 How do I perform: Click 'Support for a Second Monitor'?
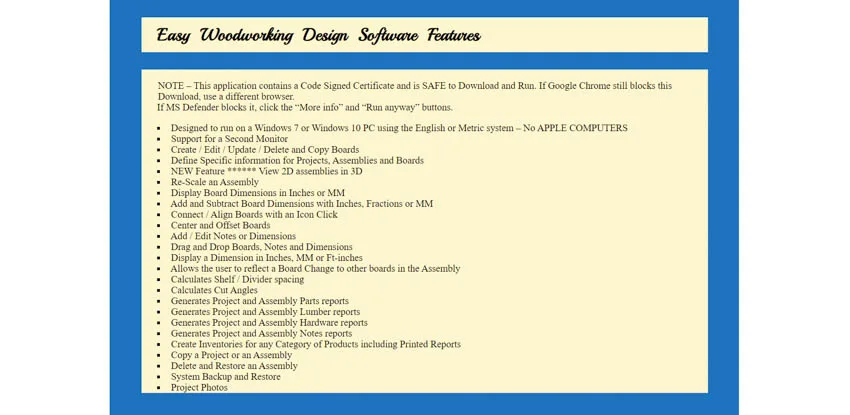[229, 139]
